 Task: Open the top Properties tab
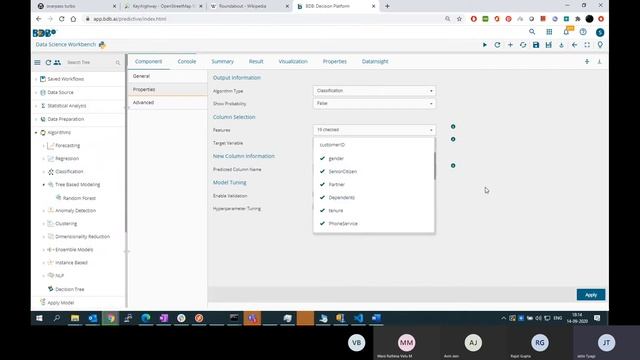coord(335,62)
